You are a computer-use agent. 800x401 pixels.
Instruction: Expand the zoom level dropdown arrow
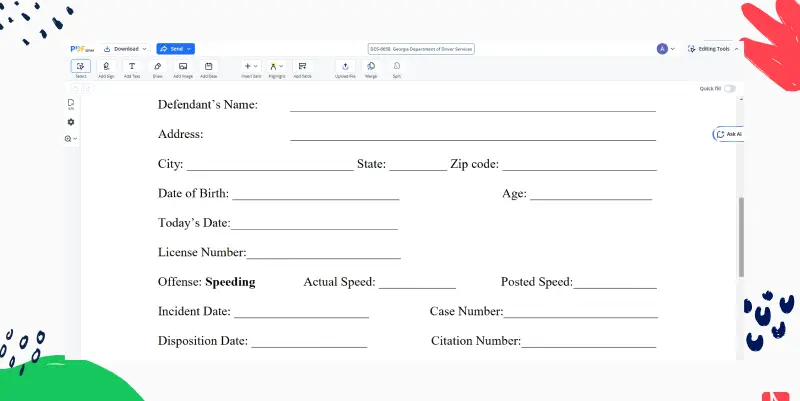(75, 139)
